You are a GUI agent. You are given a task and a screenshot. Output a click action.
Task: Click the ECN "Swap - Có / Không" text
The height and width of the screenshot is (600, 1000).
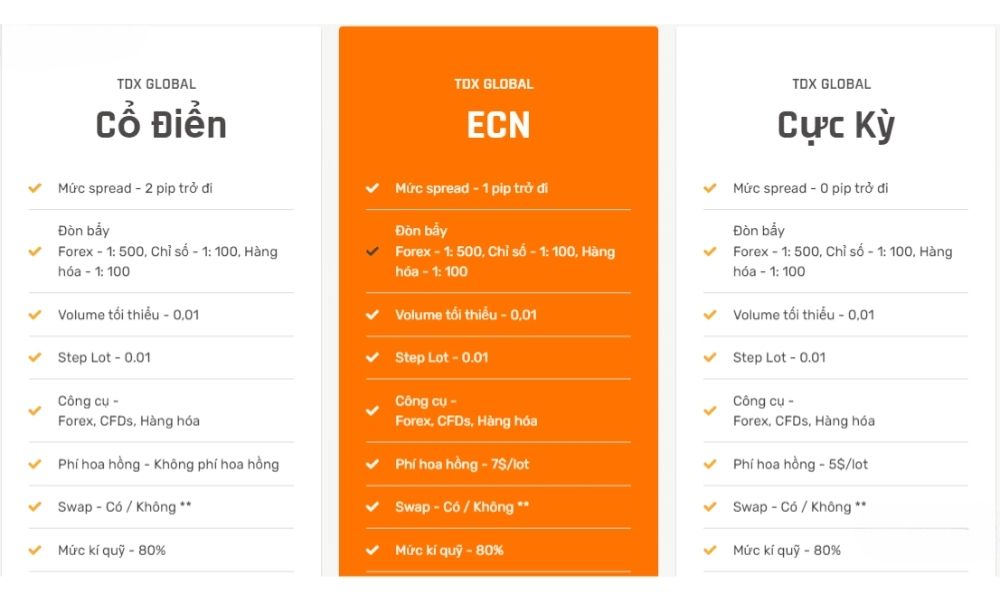coord(461,507)
